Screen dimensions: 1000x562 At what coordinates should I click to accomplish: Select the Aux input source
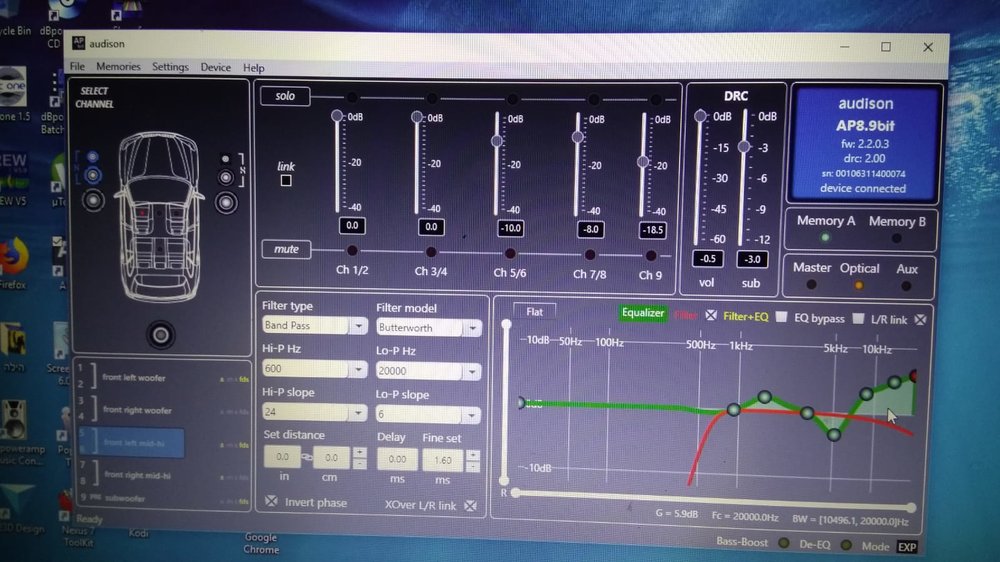pos(906,286)
